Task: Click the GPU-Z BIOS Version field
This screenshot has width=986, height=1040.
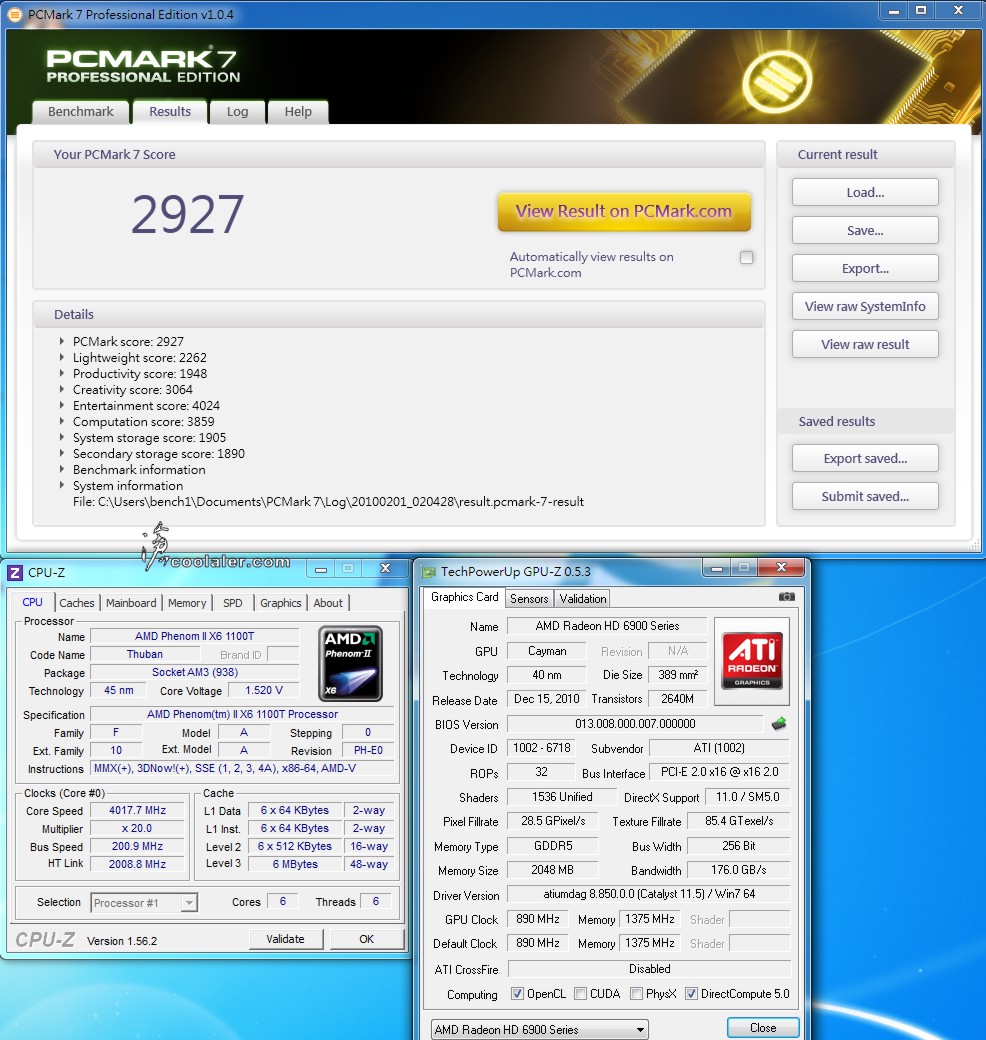Action: pos(635,724)
